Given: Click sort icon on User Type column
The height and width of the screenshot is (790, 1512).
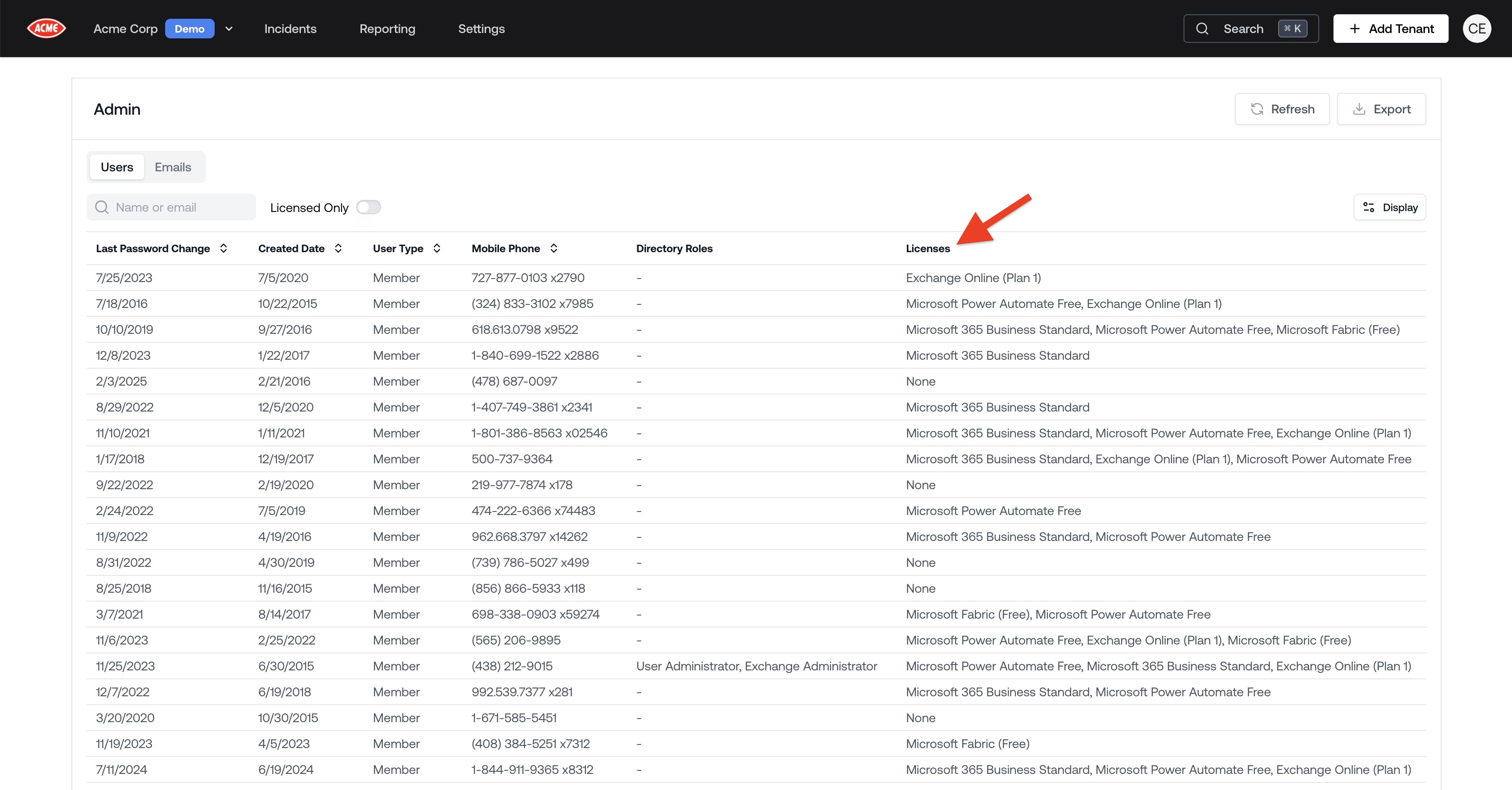Looking at the screenshot, I should point(437,248).
